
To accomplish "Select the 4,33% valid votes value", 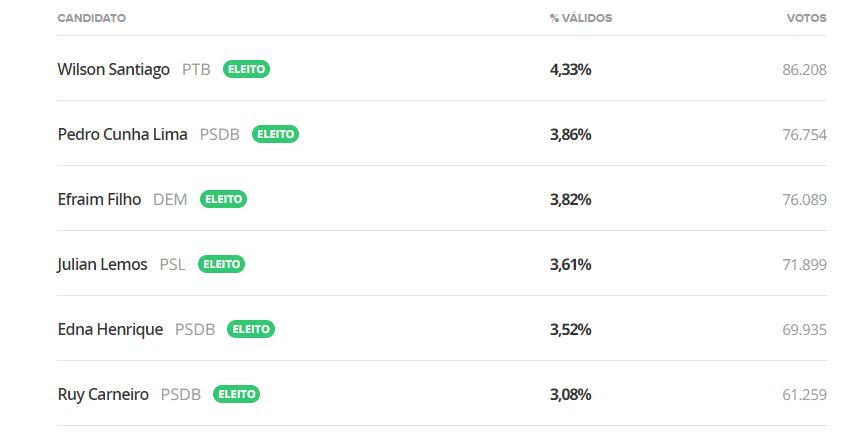I will pos(570,70).
